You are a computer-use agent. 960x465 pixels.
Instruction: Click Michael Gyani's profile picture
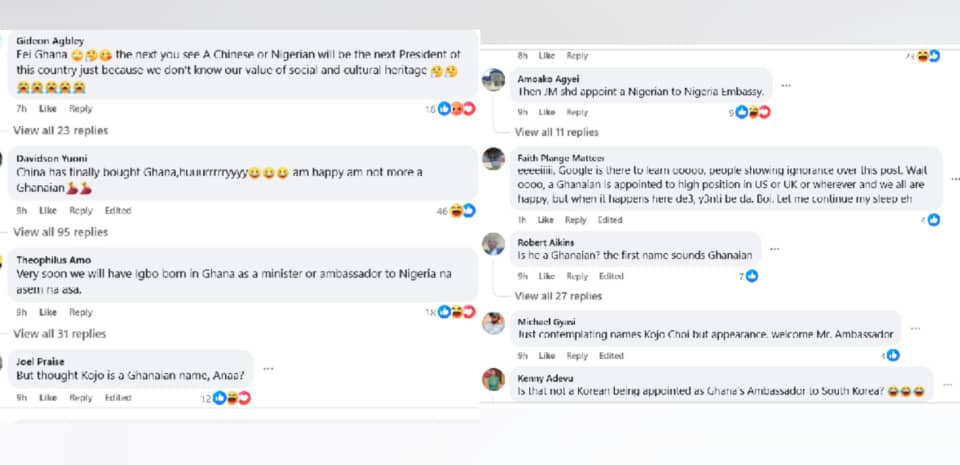click(493, 323)
